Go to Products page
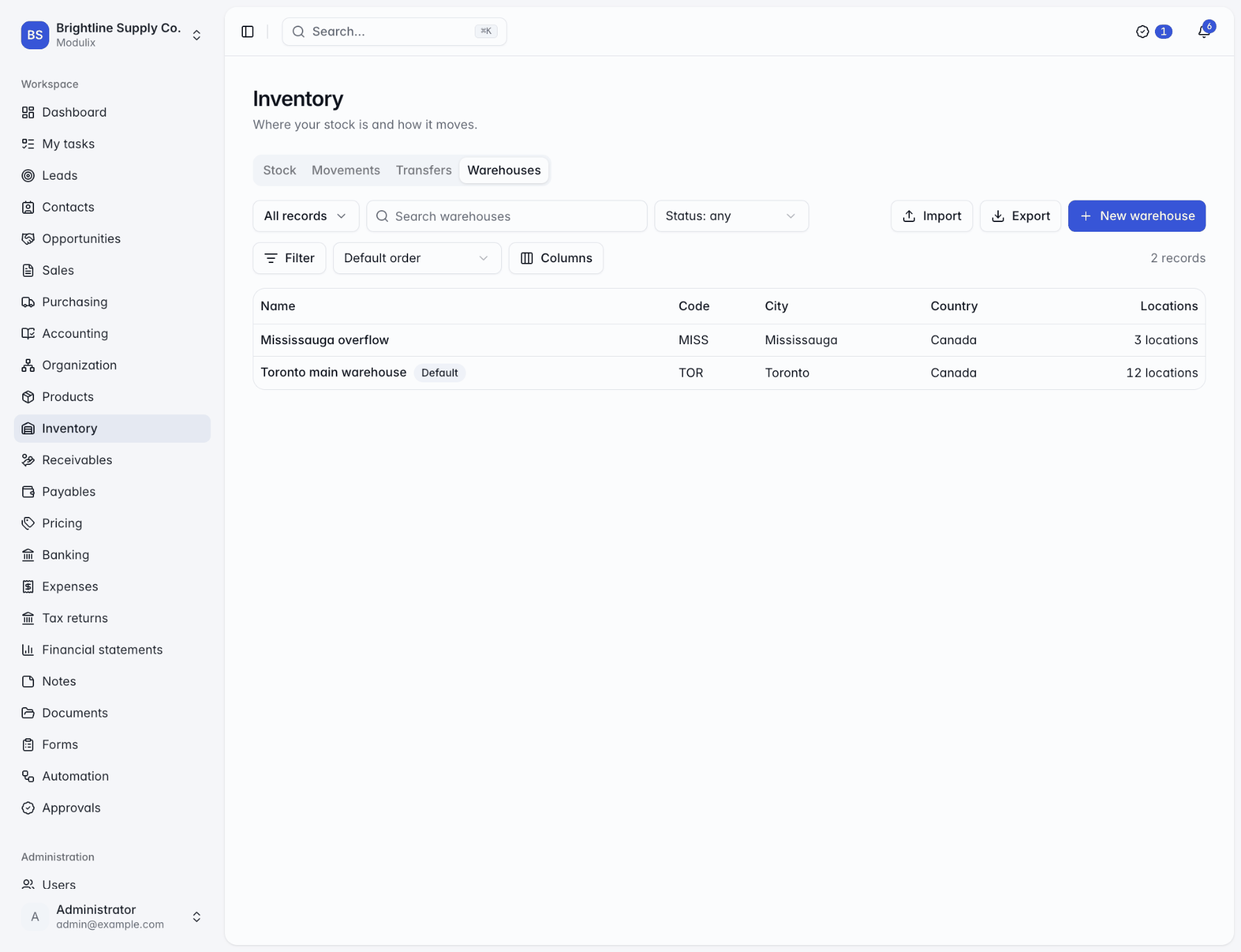This screenshot has height=952, width=1241. coord(112,397)
